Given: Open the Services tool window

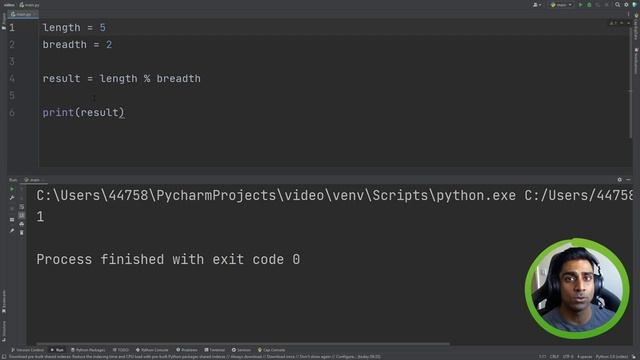Looking at the screenshot, I should click(x=241, y=350).
